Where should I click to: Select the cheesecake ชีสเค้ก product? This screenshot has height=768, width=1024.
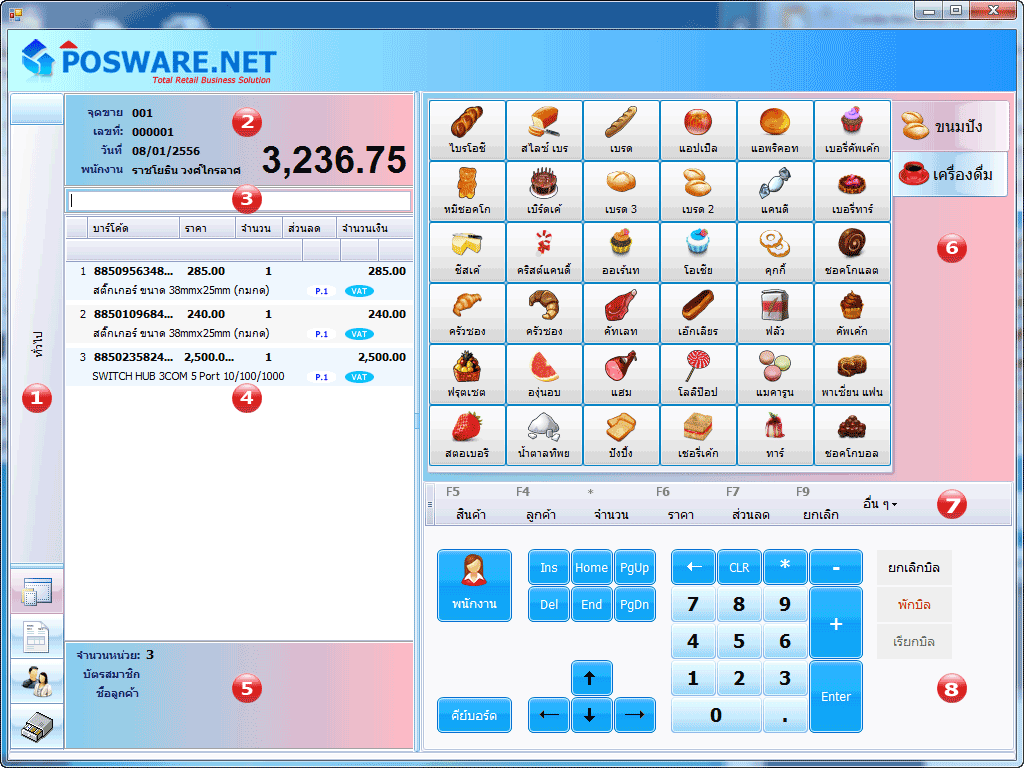pyautogui.click(x=467, y=252)
